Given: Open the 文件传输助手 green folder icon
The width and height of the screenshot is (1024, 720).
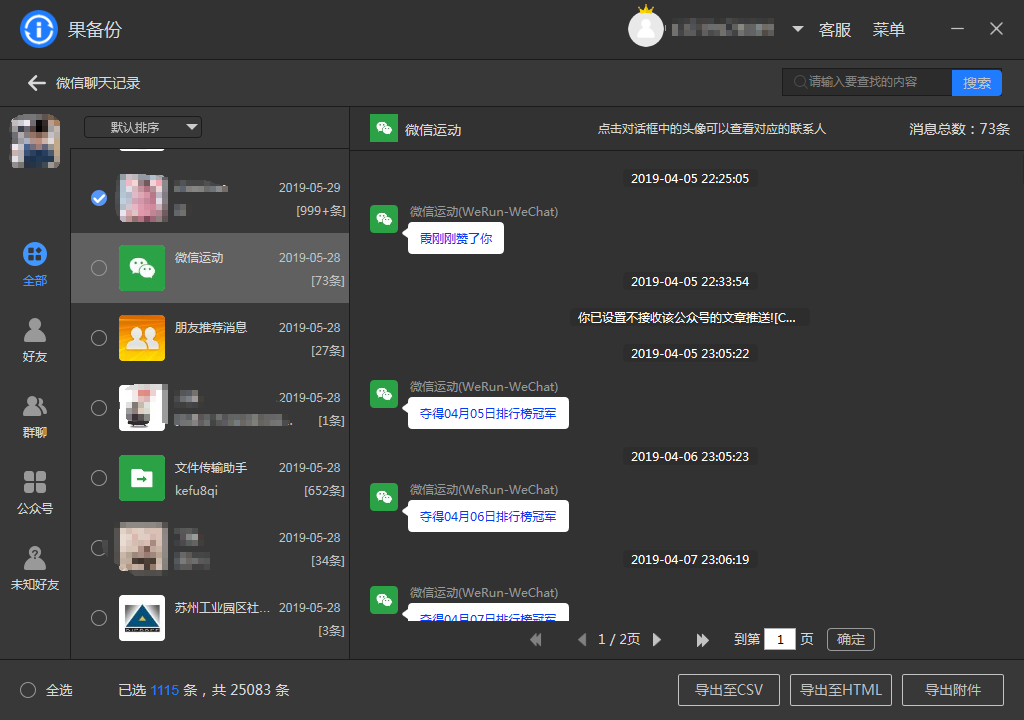Looking at the screenshot, I should 142,478.
